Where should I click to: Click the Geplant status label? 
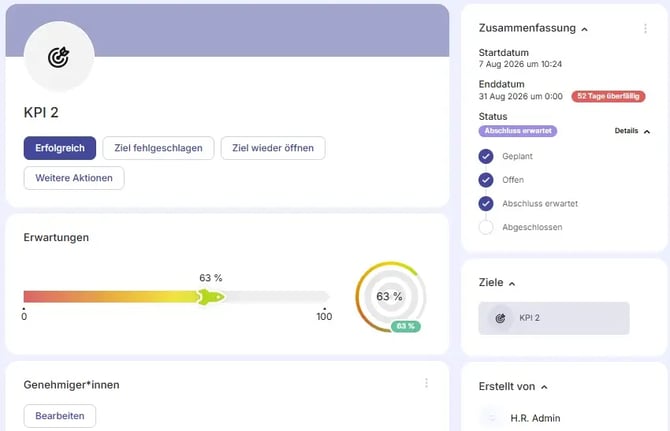coord(517,156)
